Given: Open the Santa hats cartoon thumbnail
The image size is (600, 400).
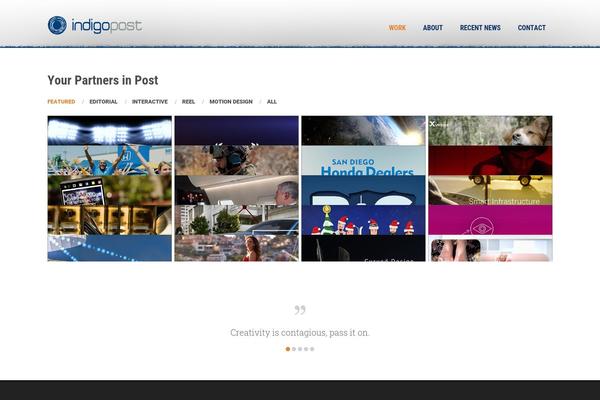Looking at the screenshot, I should 364,220.
